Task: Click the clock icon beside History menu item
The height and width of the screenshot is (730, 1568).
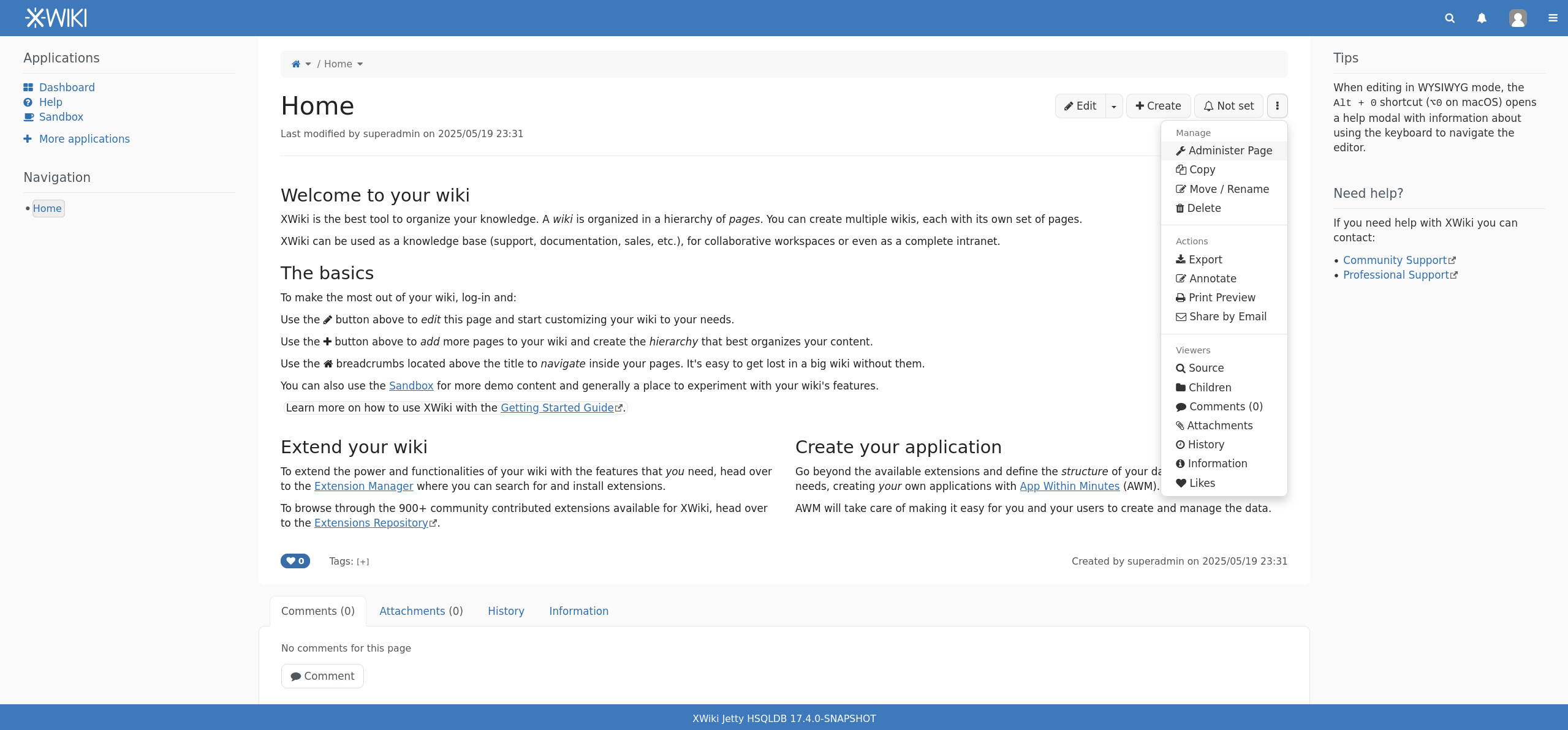Action: coord(1180,445)
